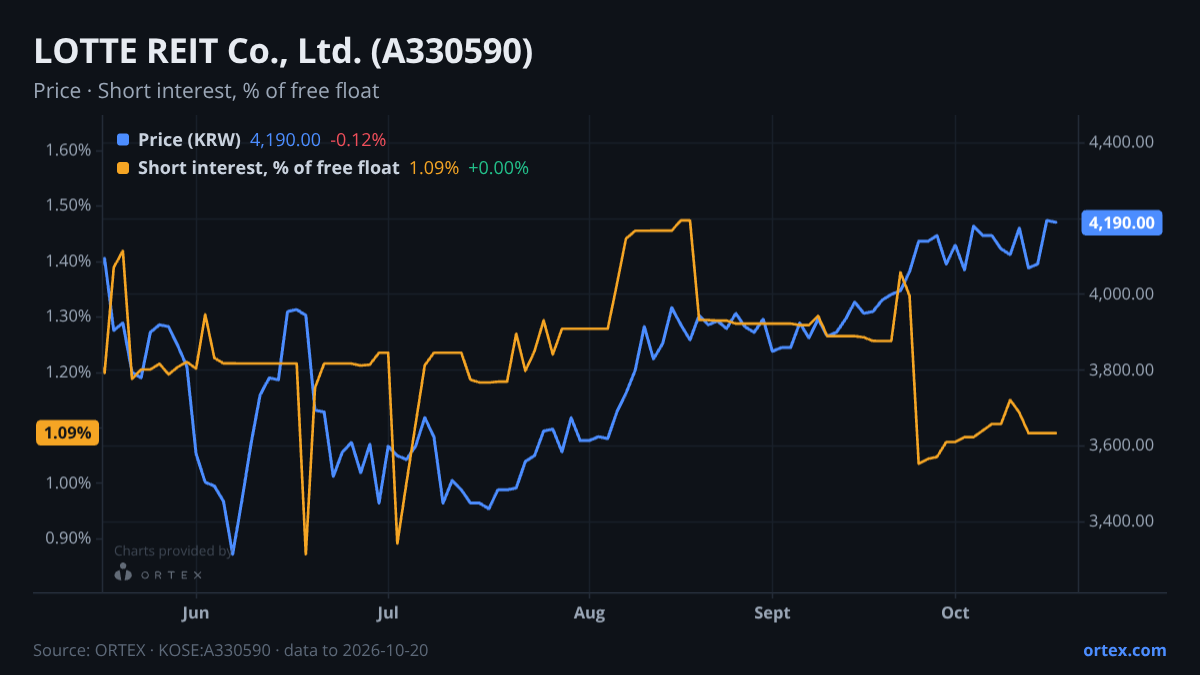Click the Source: ORTEX footer text
This screenshot has height=675, width=1200.
[x=231, y=650]
